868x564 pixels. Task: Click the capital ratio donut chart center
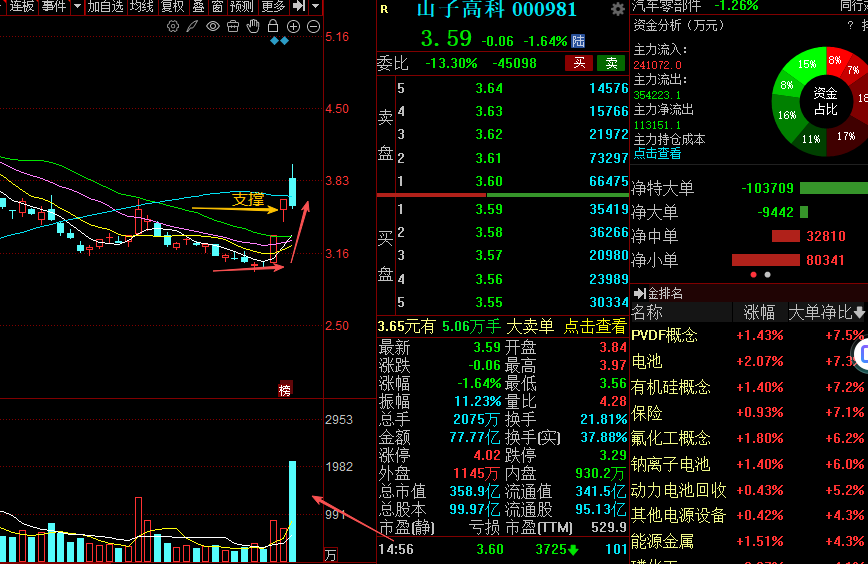[x=825, y=101]
